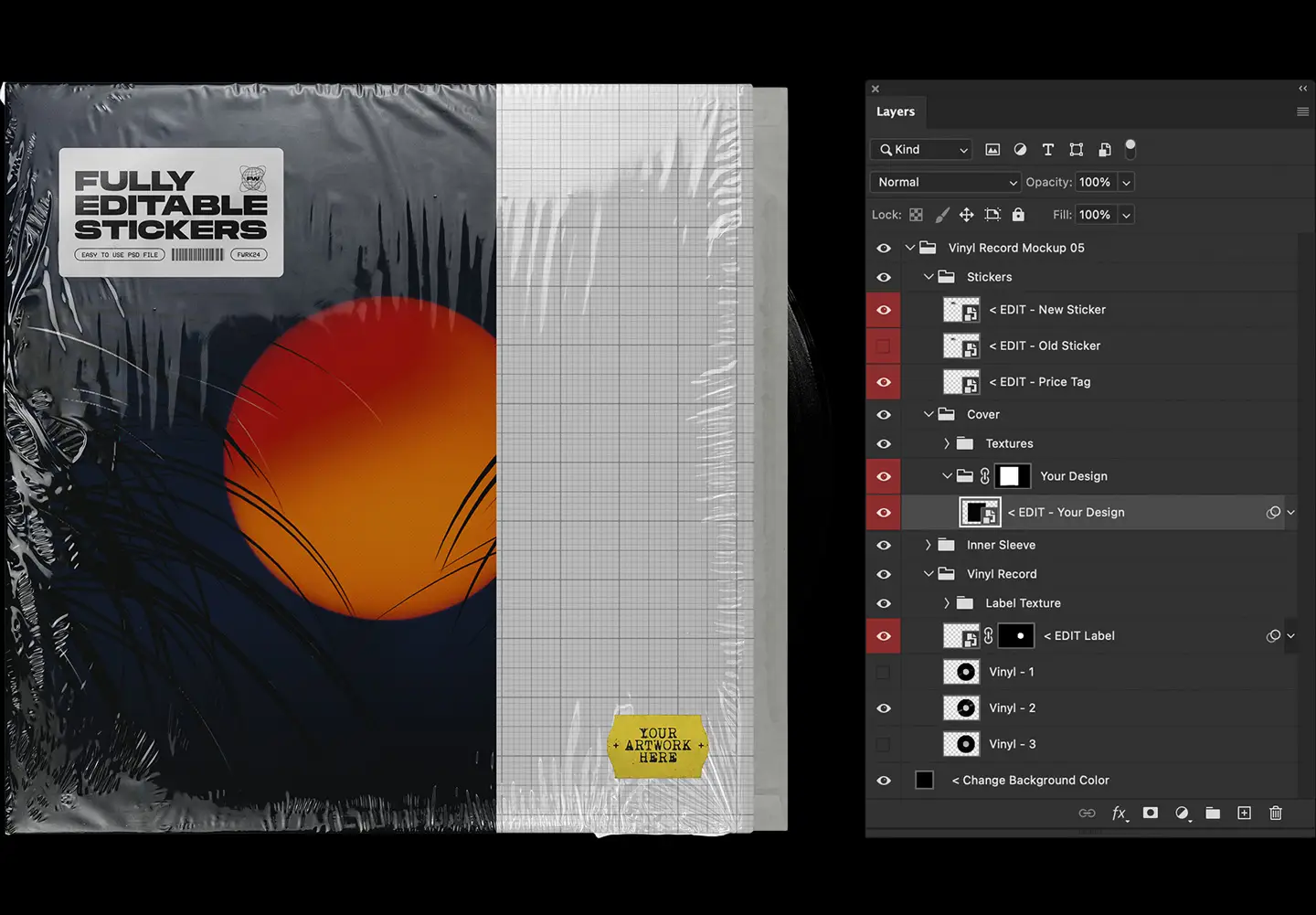Expand the Textures group
Image resolution: width=1316 pixels, height=915 pixels.
click(x=947, y=443)
